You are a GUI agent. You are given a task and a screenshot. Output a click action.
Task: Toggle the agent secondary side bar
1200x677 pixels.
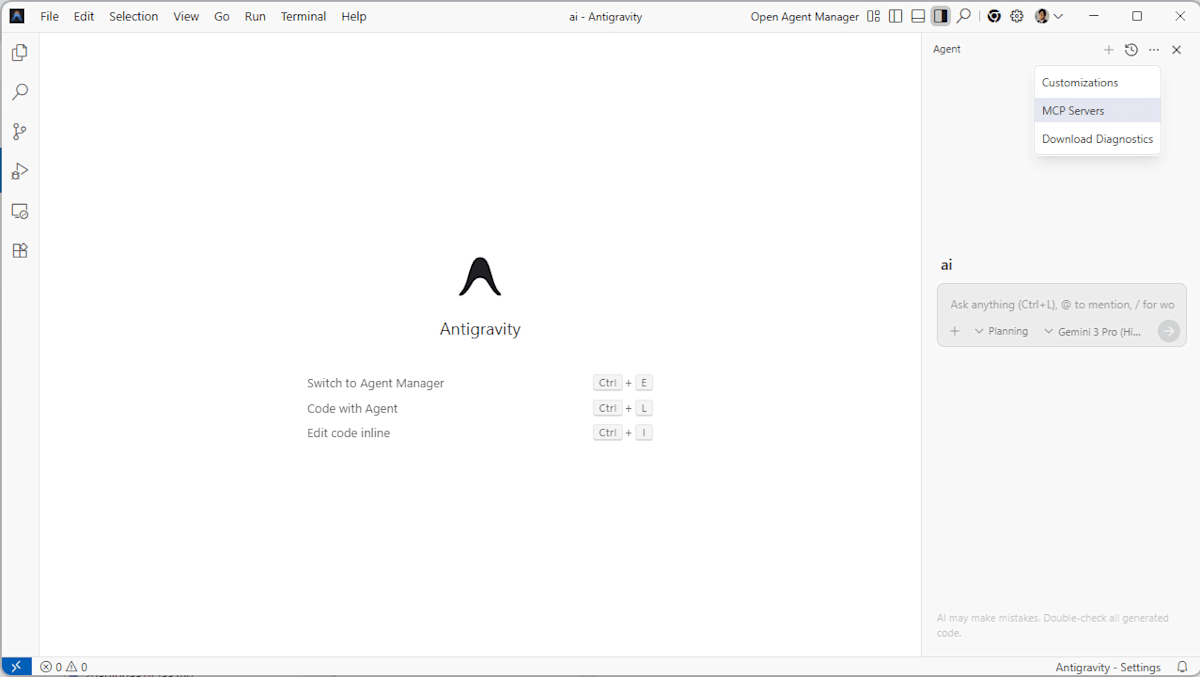(940, 16)
